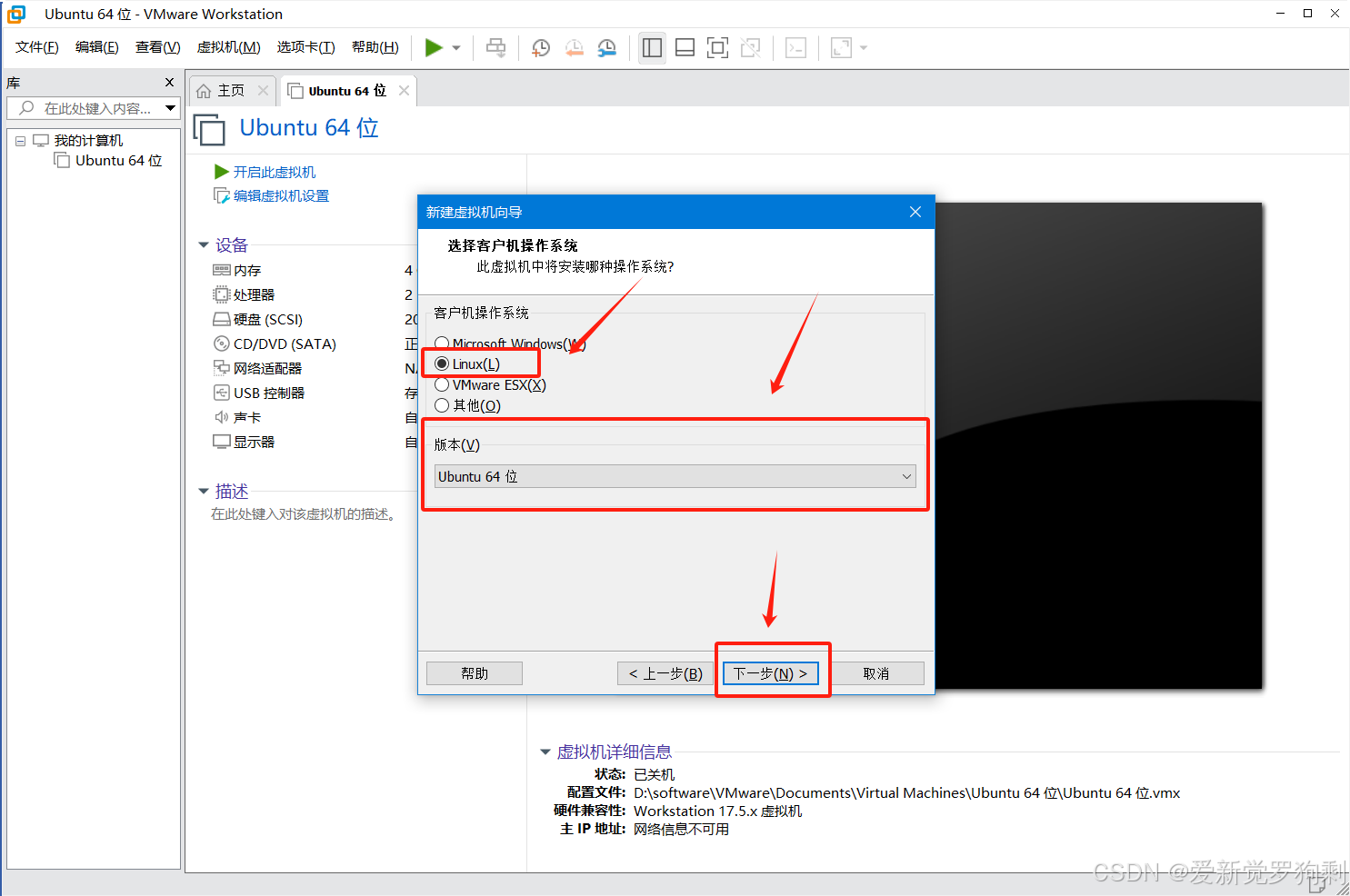1350x896 pixels.
Task: Collapse the 我的计算机 tree node
Action: 20,141
